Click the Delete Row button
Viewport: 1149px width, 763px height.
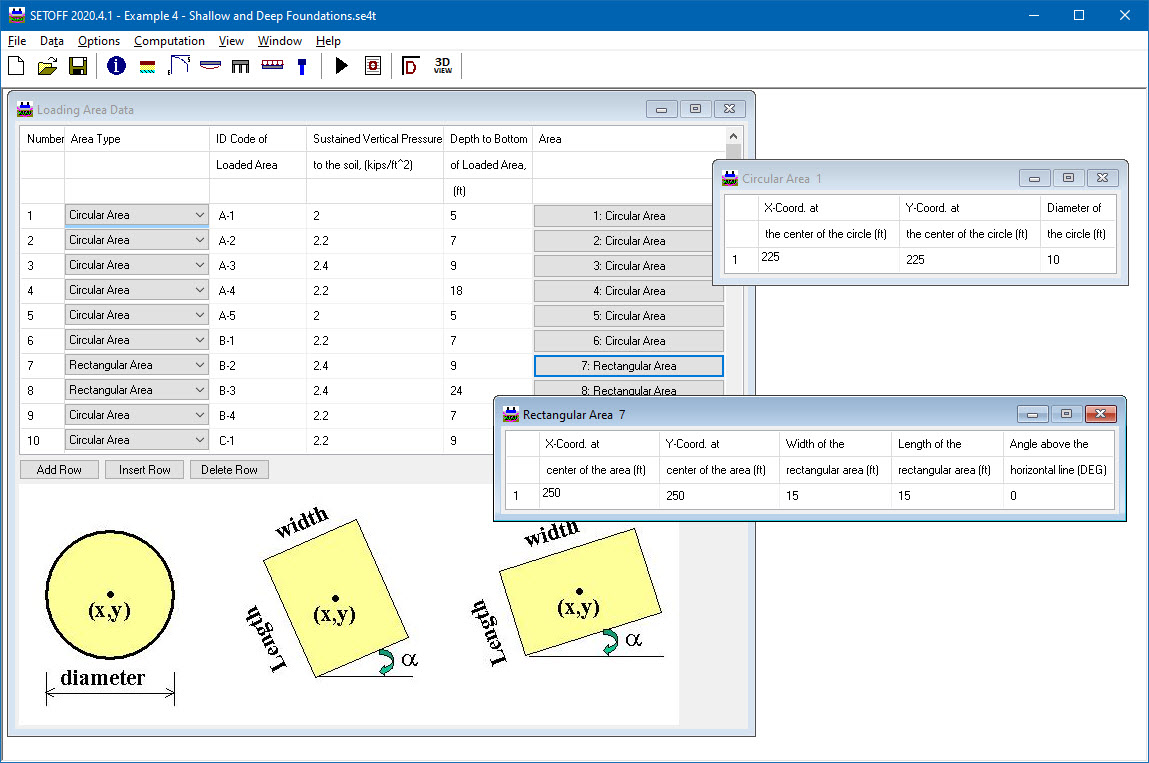[x=229, y=470]
